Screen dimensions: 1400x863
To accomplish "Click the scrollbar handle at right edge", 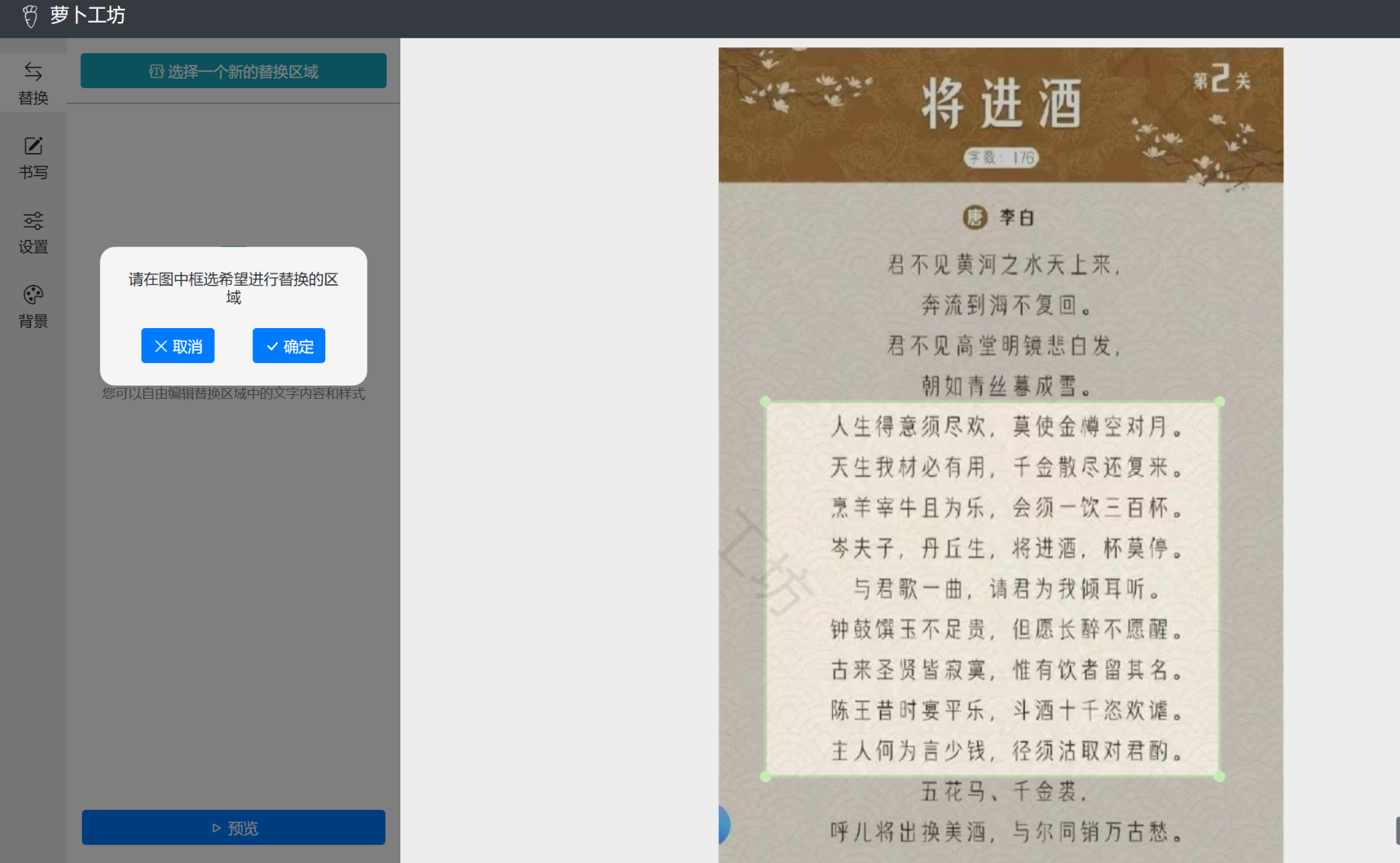I will point(1397,831).
